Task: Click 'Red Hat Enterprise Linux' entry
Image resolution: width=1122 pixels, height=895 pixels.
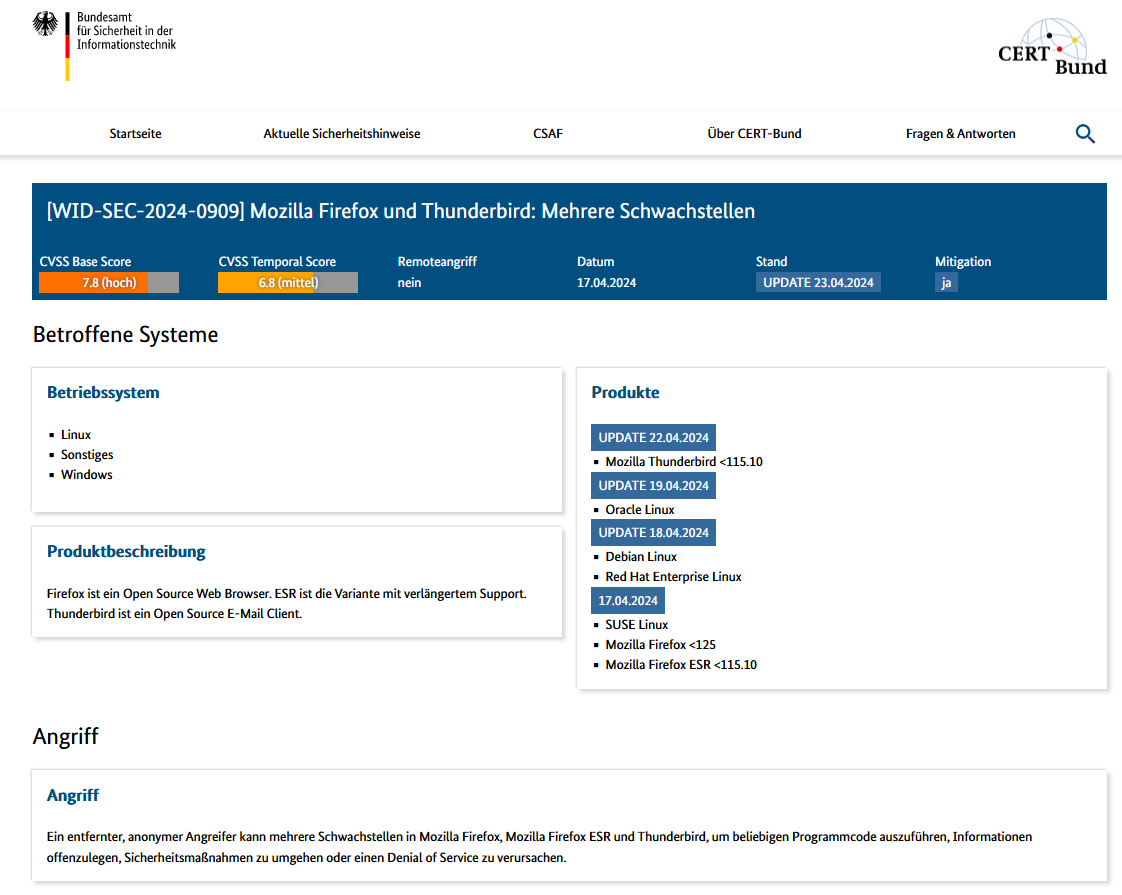Action: (x=673, y=577)
